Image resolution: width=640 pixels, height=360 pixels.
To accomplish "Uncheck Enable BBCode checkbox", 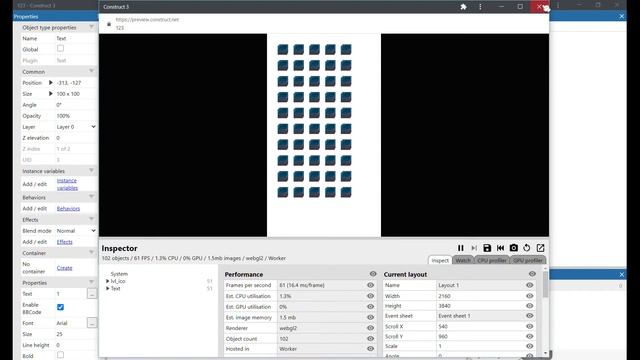I will (x=60, y=307).
